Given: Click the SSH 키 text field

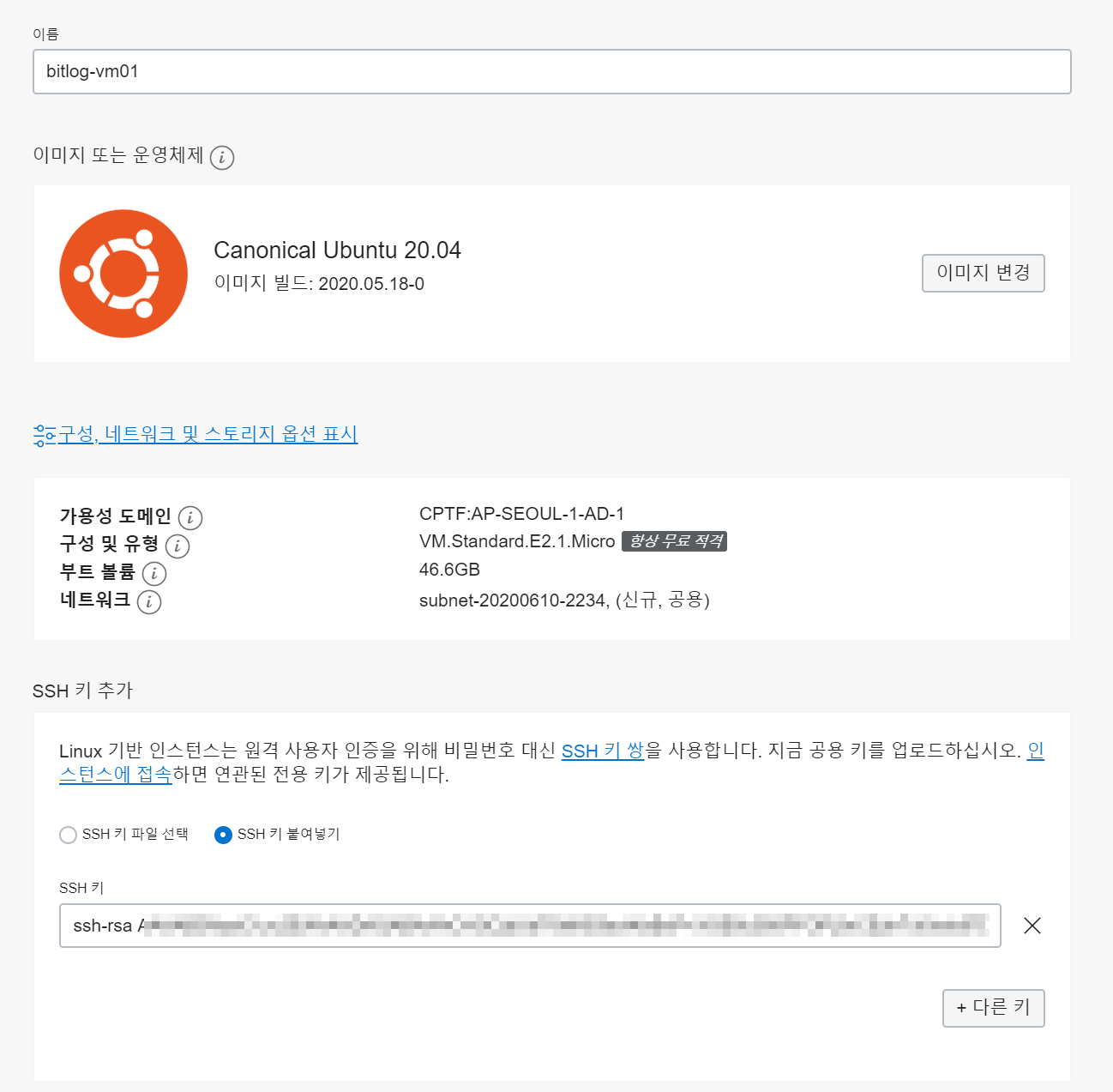Looking at the screenshot, I should coord(530,926).
